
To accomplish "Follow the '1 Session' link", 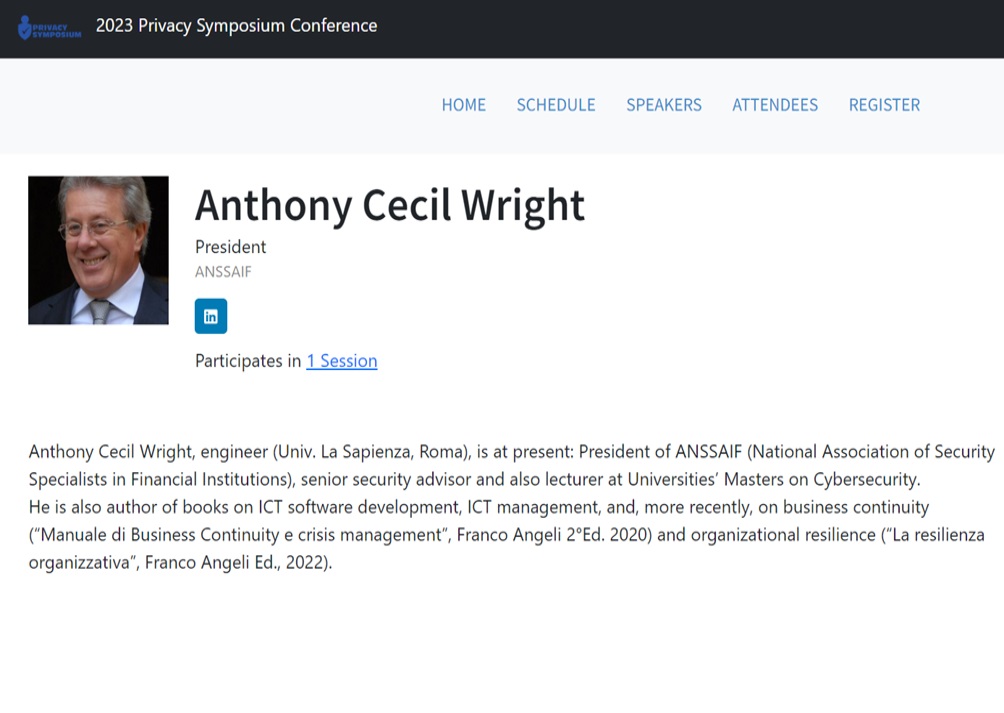I will click(342, 361).
